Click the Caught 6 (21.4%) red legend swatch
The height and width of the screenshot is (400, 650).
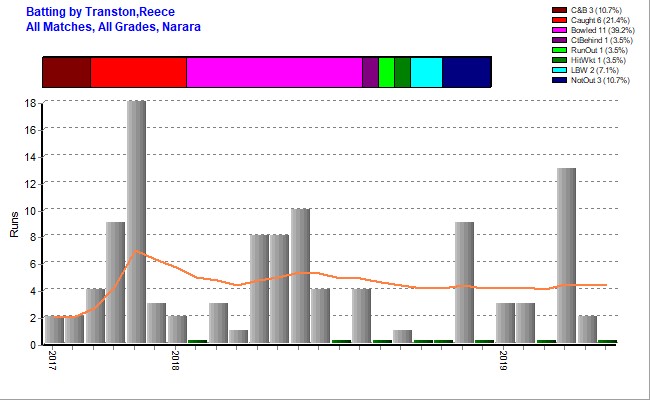559,20
